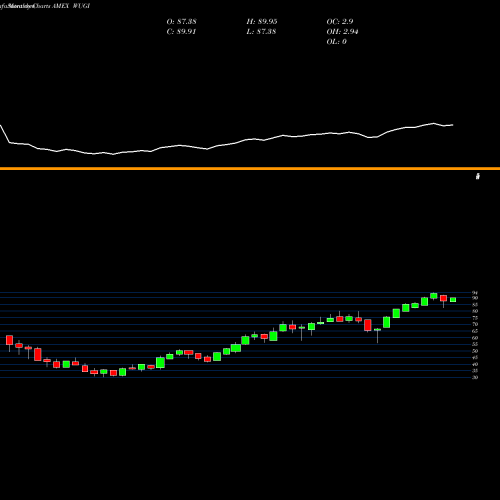Select the red candle near the 90 level
500x500 pixels.
coord(443,298)
